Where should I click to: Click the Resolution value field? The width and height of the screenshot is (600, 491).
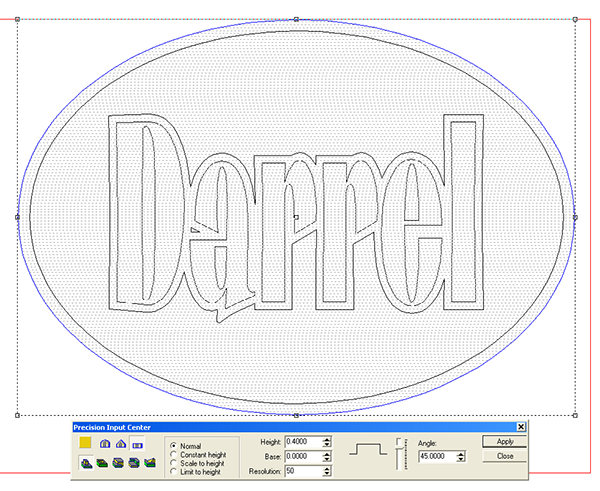pyautogui.click(x=304, y=471)
